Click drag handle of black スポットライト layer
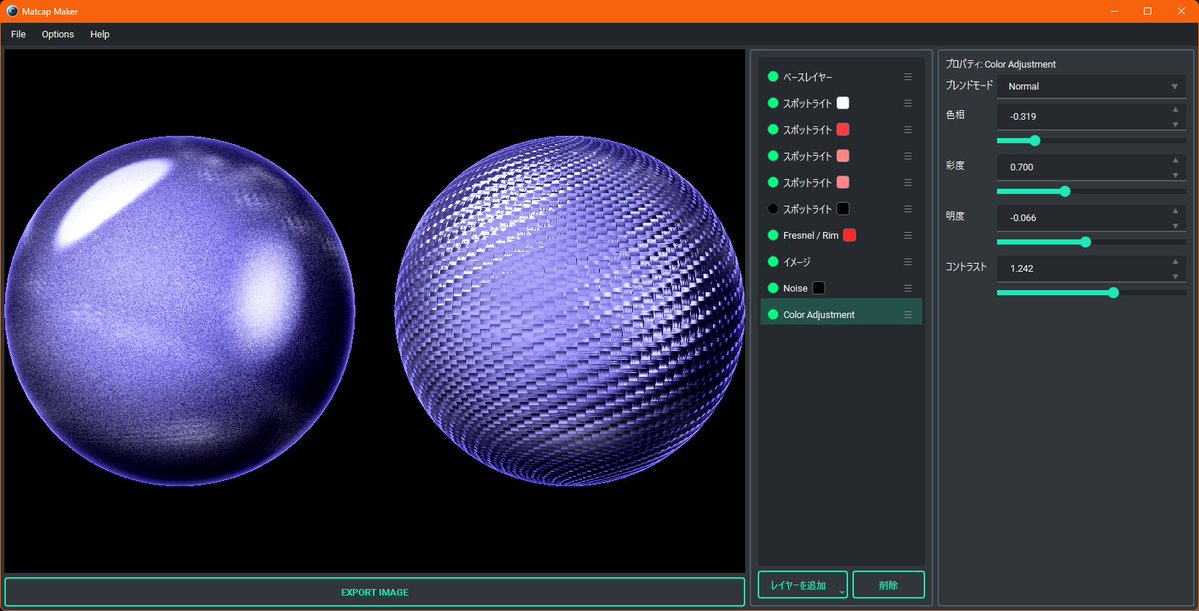This screenshot has width=1199, height=611. [908, 209]
